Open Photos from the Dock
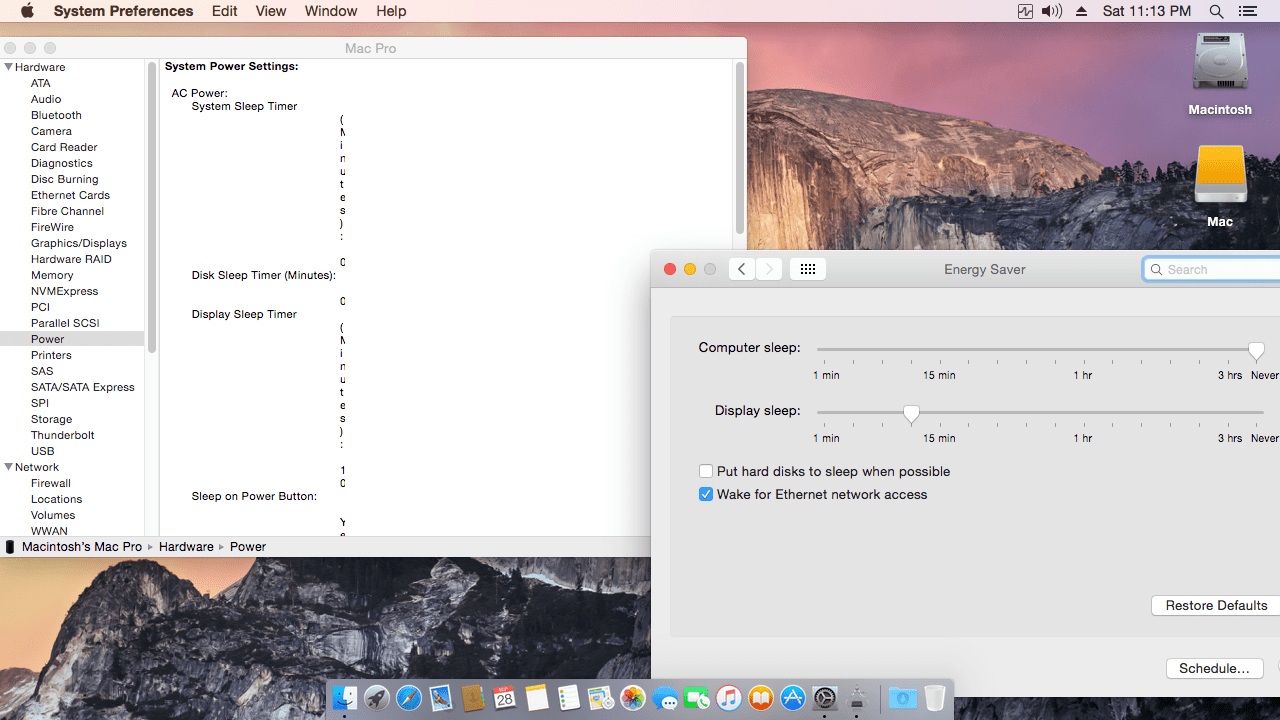1280x720 pixels. 633,698
